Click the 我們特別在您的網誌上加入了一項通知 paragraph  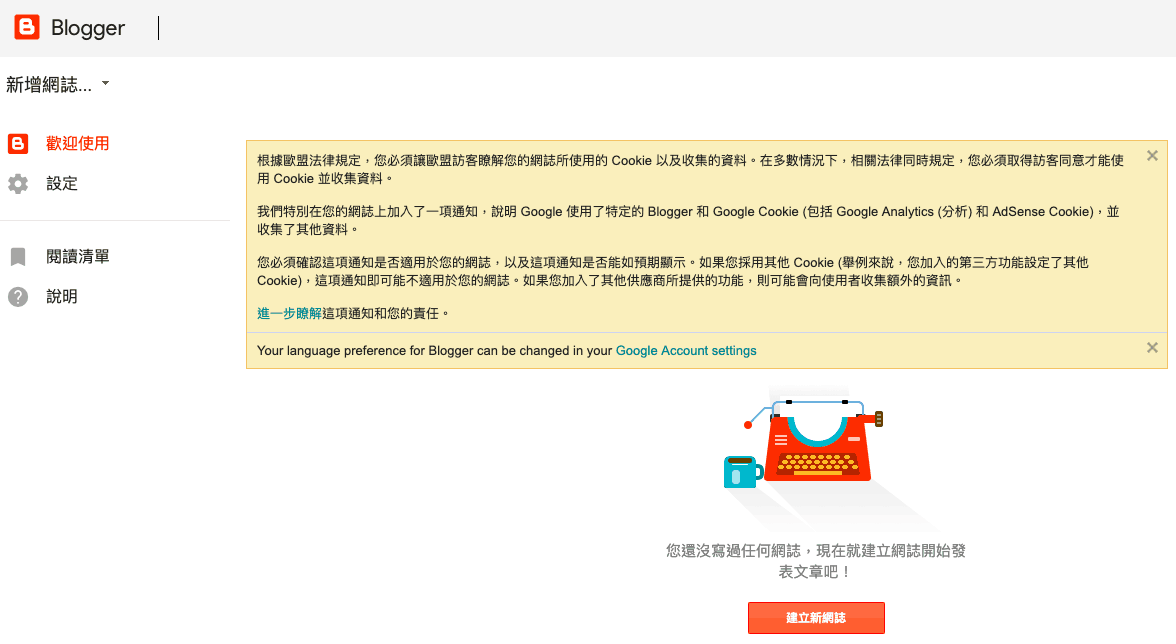pyautogui.click(x=688, y=220)
